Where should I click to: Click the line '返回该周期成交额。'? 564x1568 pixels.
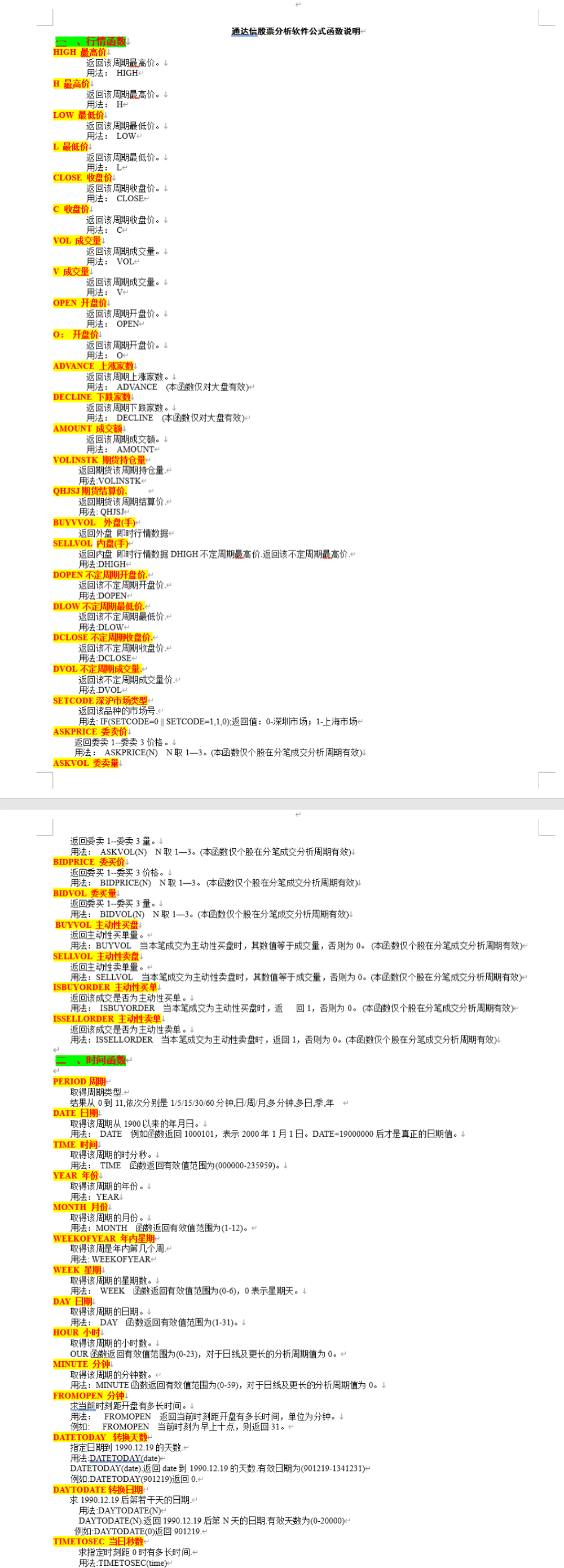(x=124, y=439)
